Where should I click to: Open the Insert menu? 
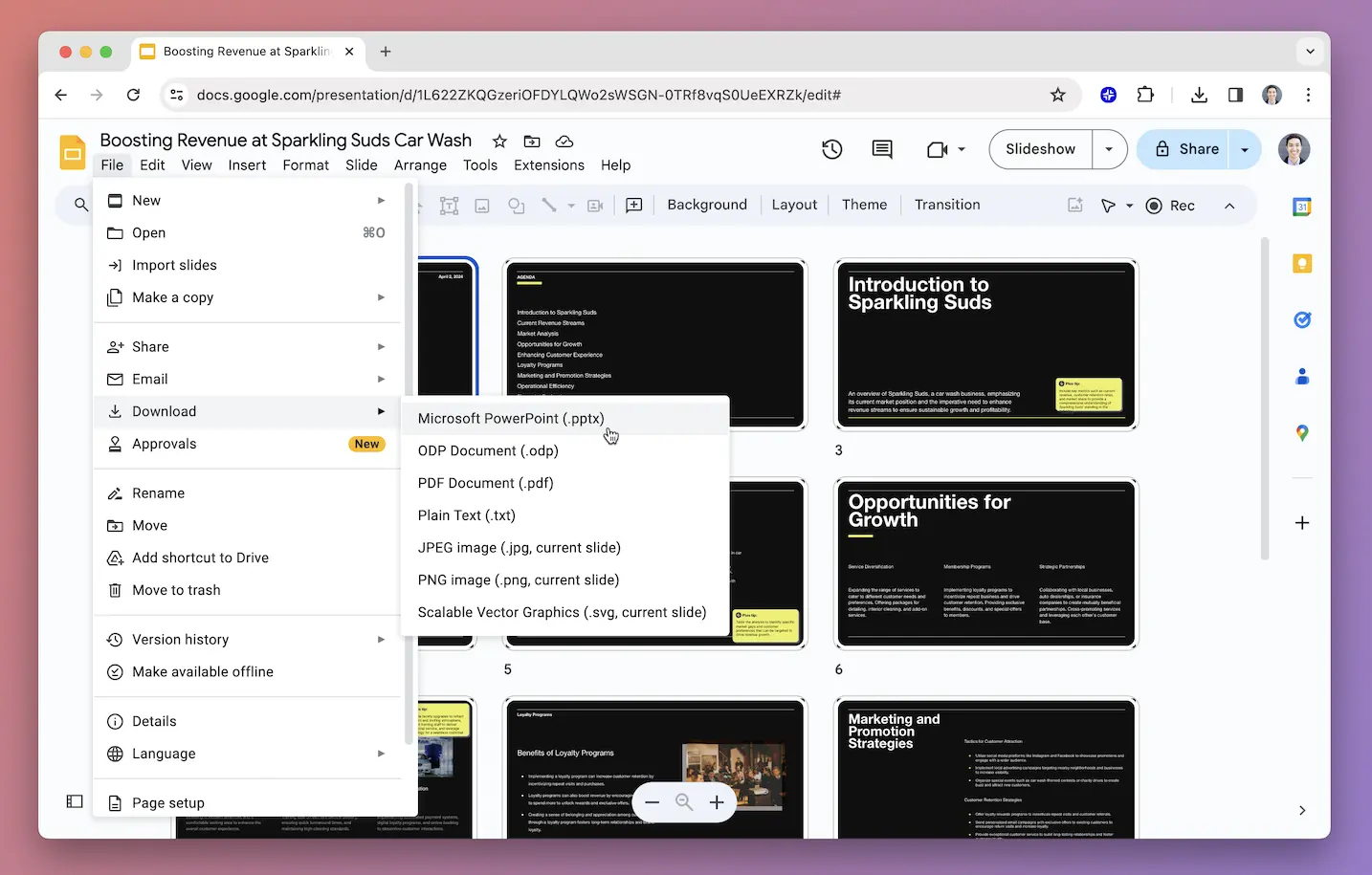pyautogui.click(x=247, y=164)
